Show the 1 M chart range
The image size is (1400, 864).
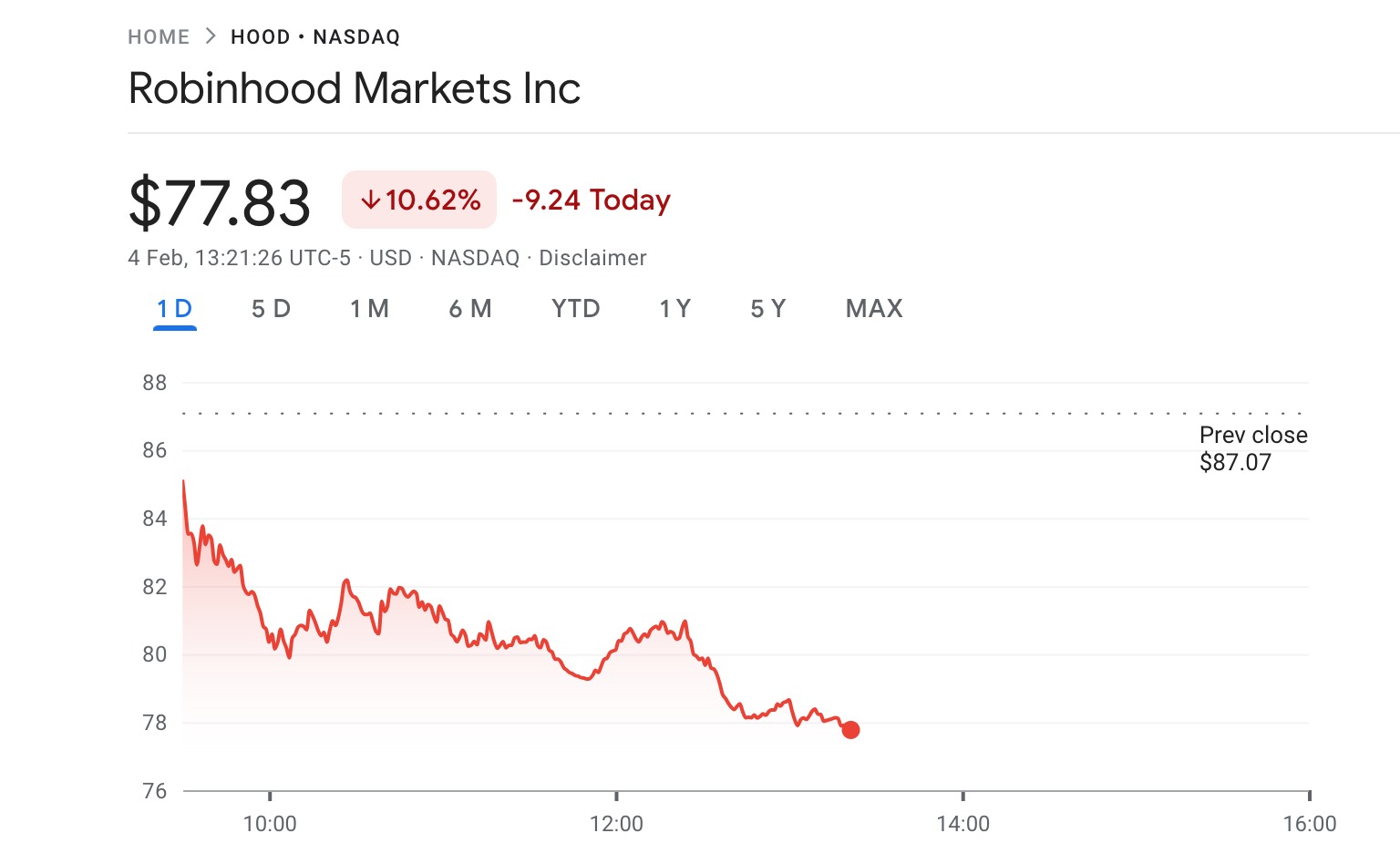pos(369,309)
